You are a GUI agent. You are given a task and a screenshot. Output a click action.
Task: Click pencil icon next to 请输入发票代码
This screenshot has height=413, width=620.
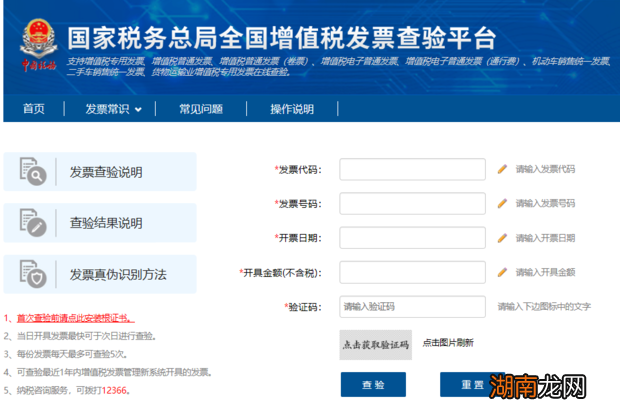pyautogui.click(x=502, y=169)
